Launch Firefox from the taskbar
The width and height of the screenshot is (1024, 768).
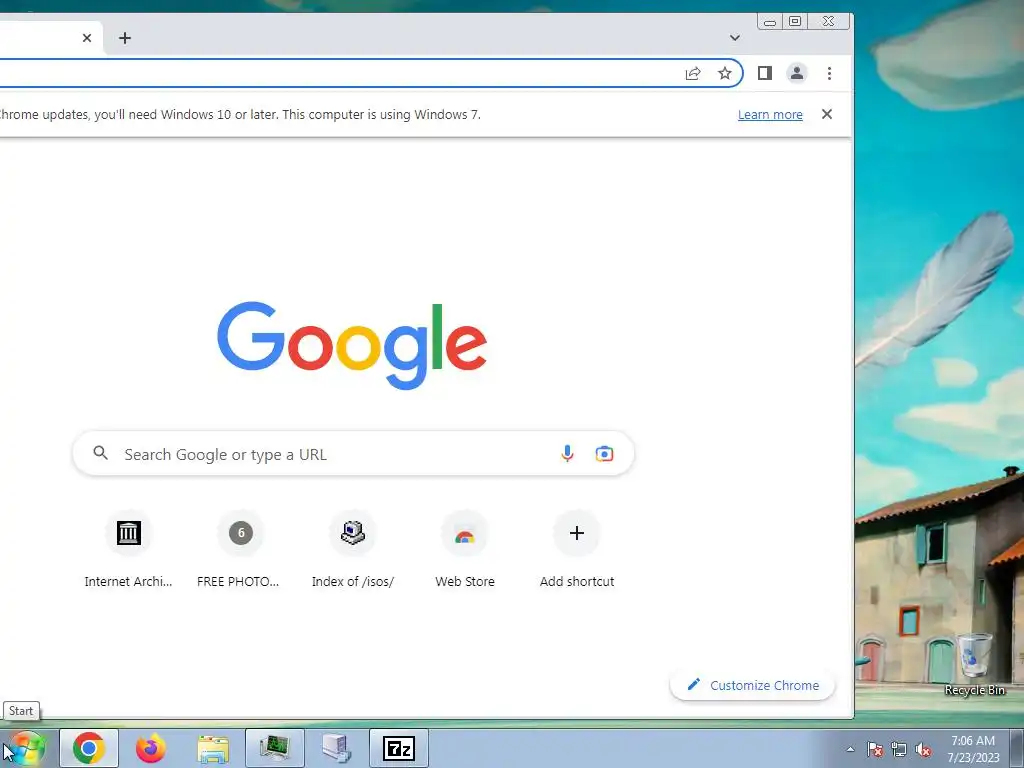point(150,748)
